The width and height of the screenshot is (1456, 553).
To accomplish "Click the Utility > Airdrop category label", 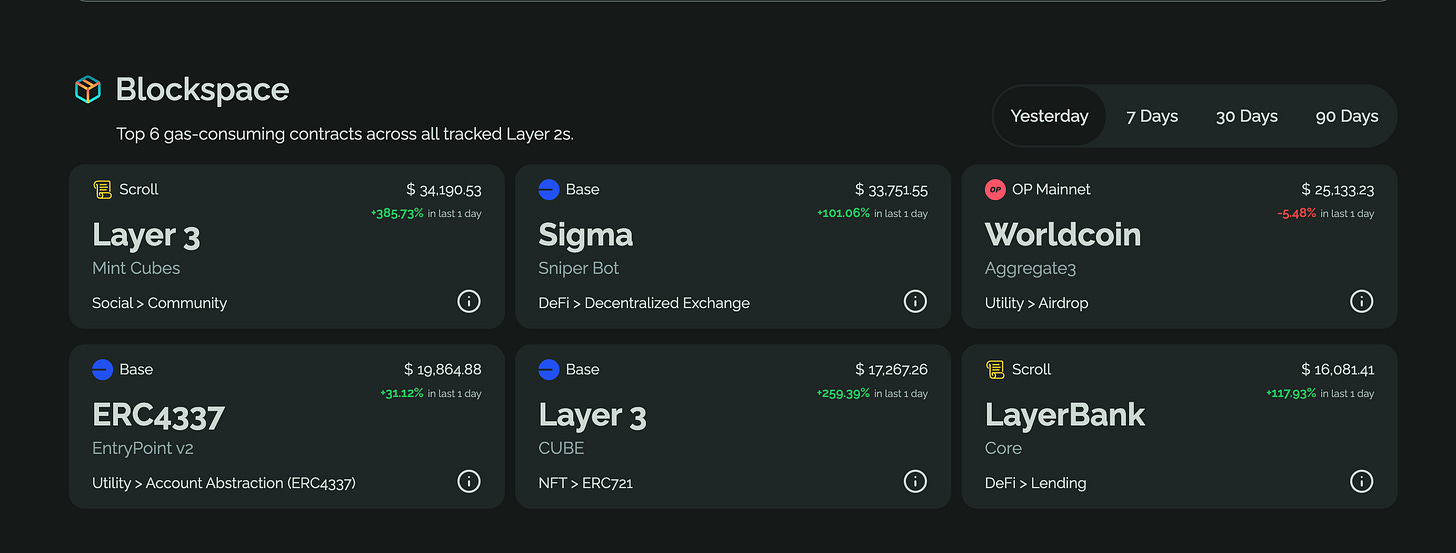I will coord(1036,303).
